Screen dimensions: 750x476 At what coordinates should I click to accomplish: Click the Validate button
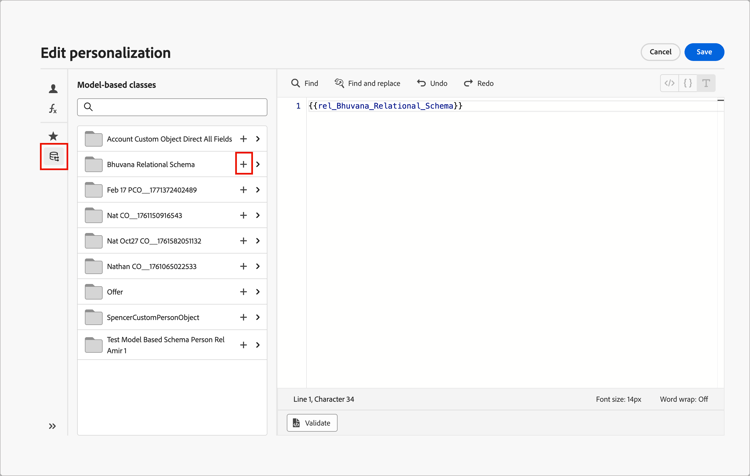pos(312,423)
